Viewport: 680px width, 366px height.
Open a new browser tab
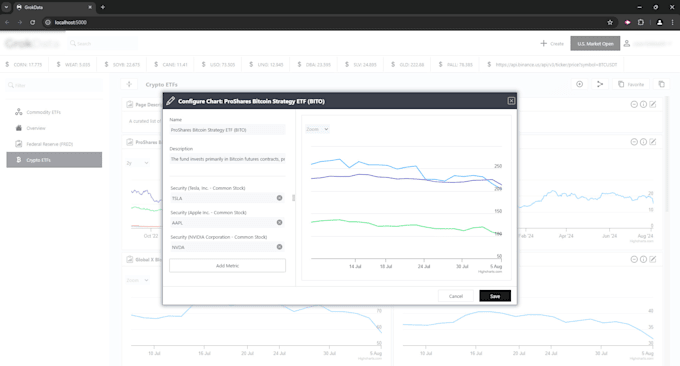pos(103,7)
